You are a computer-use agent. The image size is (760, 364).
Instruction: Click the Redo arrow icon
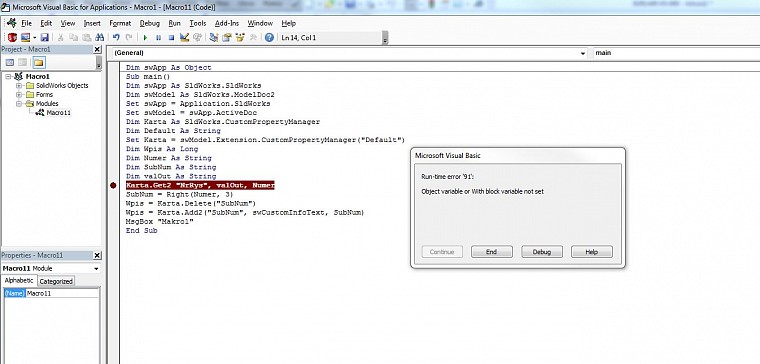pos(129,37)
